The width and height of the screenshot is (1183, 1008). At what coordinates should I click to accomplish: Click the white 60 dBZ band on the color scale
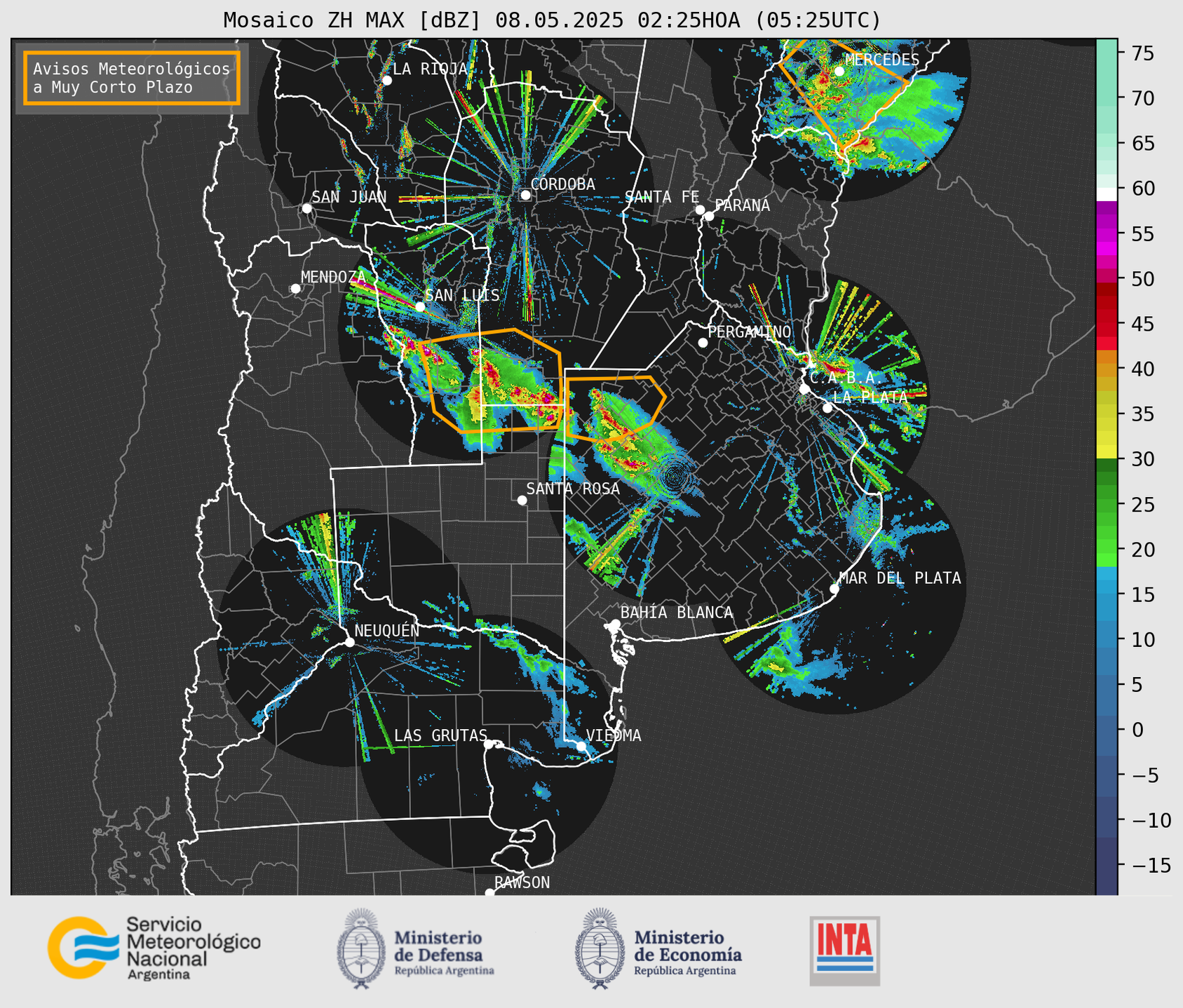1107,193
